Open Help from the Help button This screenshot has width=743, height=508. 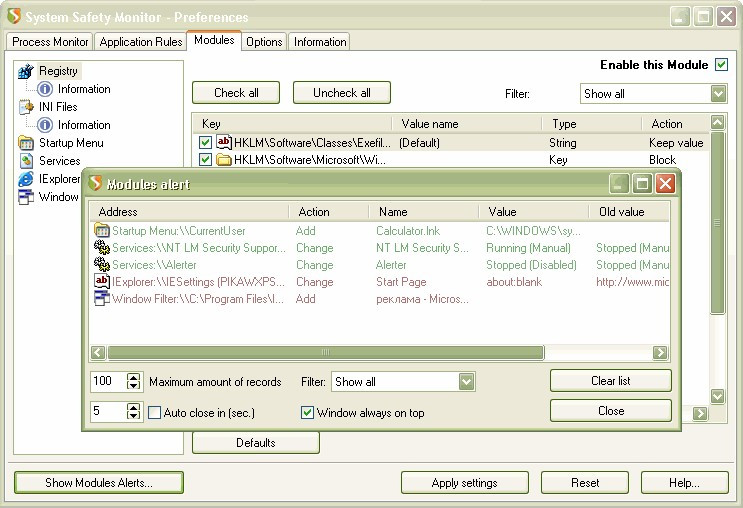coord(684,482)
